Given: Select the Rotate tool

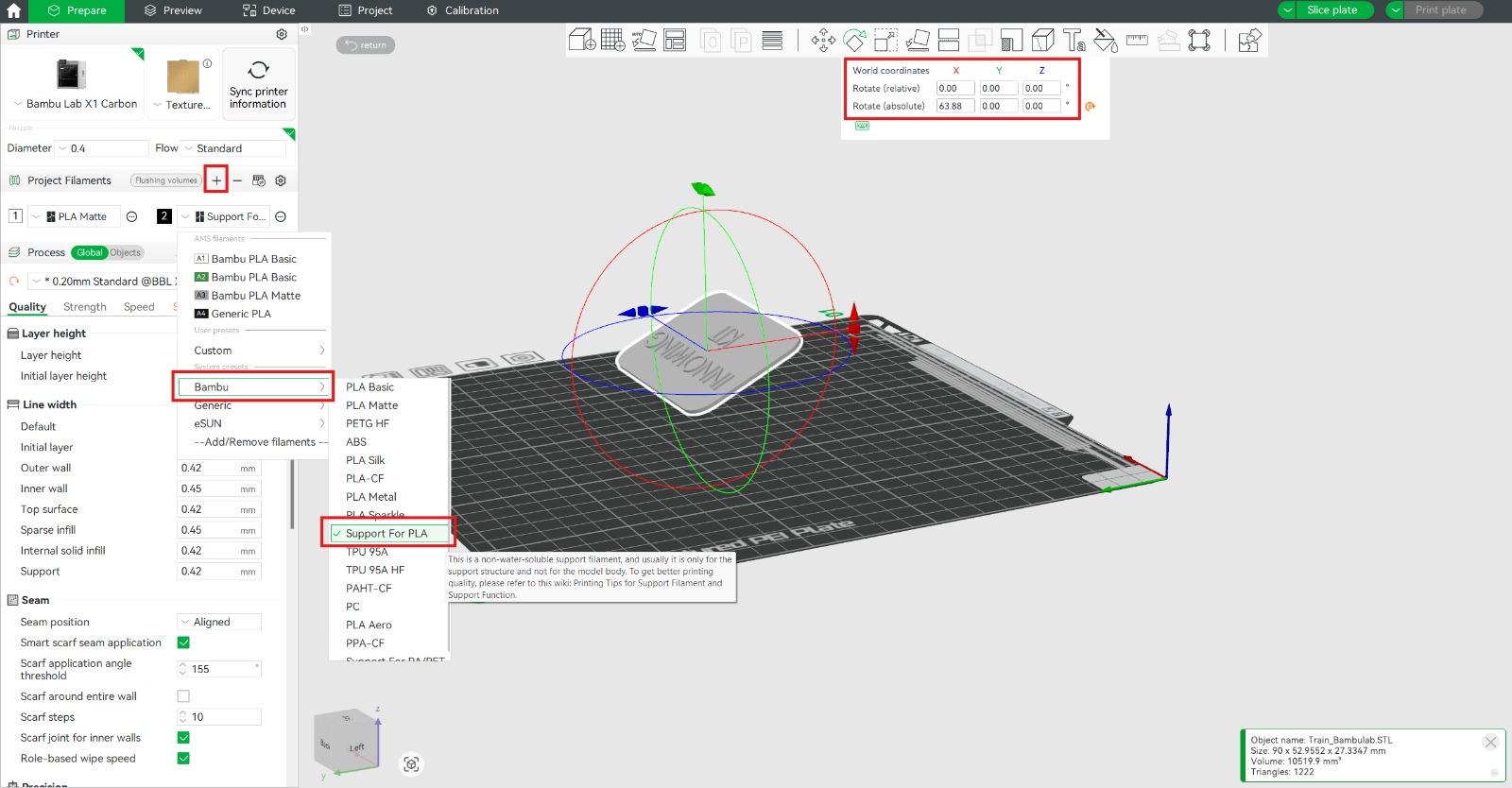Looking at the screenshot, I should click(x=854, y=40).
